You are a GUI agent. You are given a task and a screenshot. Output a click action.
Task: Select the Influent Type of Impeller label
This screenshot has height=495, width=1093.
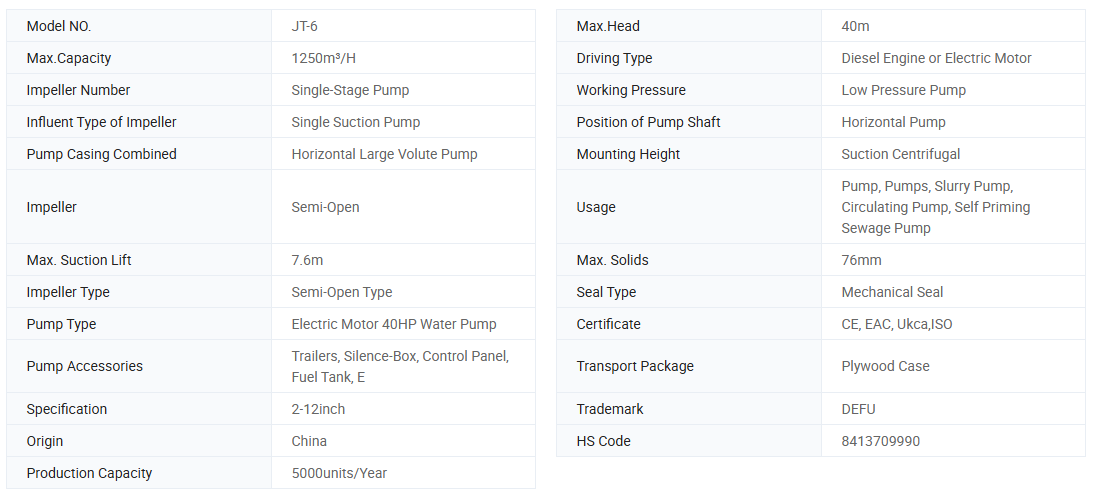point(101,122)
